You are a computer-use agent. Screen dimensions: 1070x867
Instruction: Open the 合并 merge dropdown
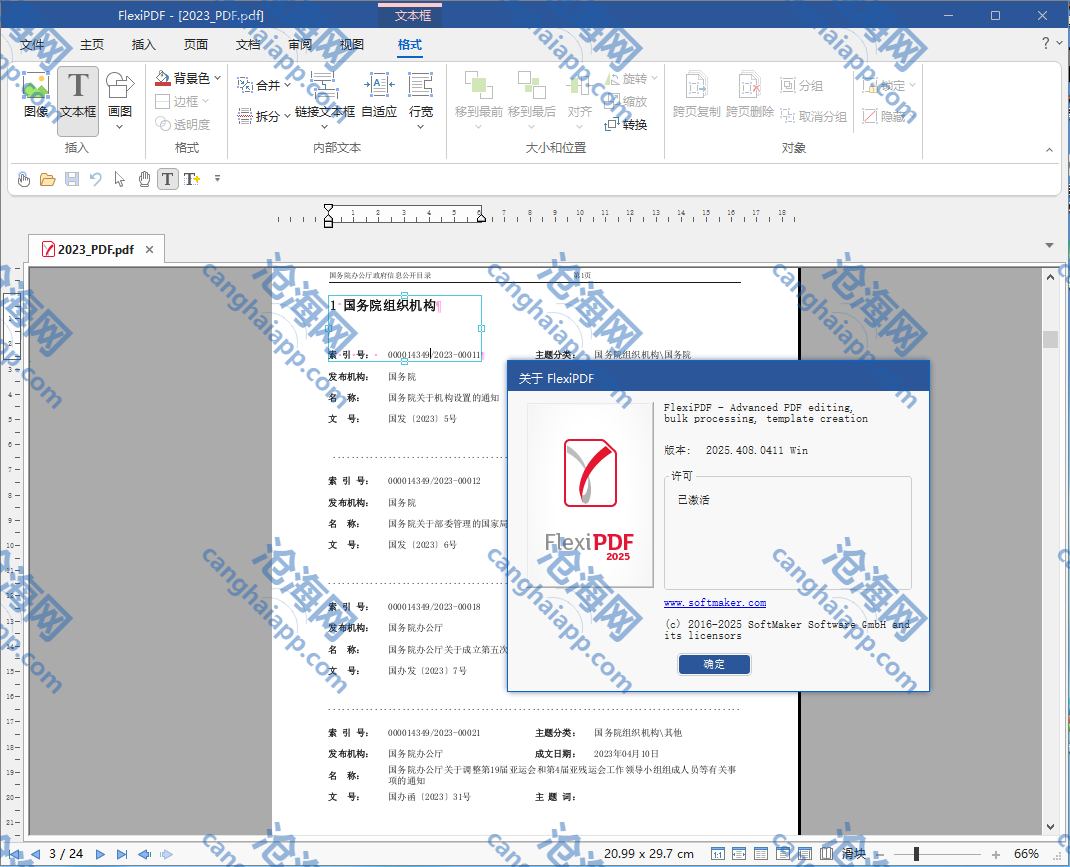287,86
